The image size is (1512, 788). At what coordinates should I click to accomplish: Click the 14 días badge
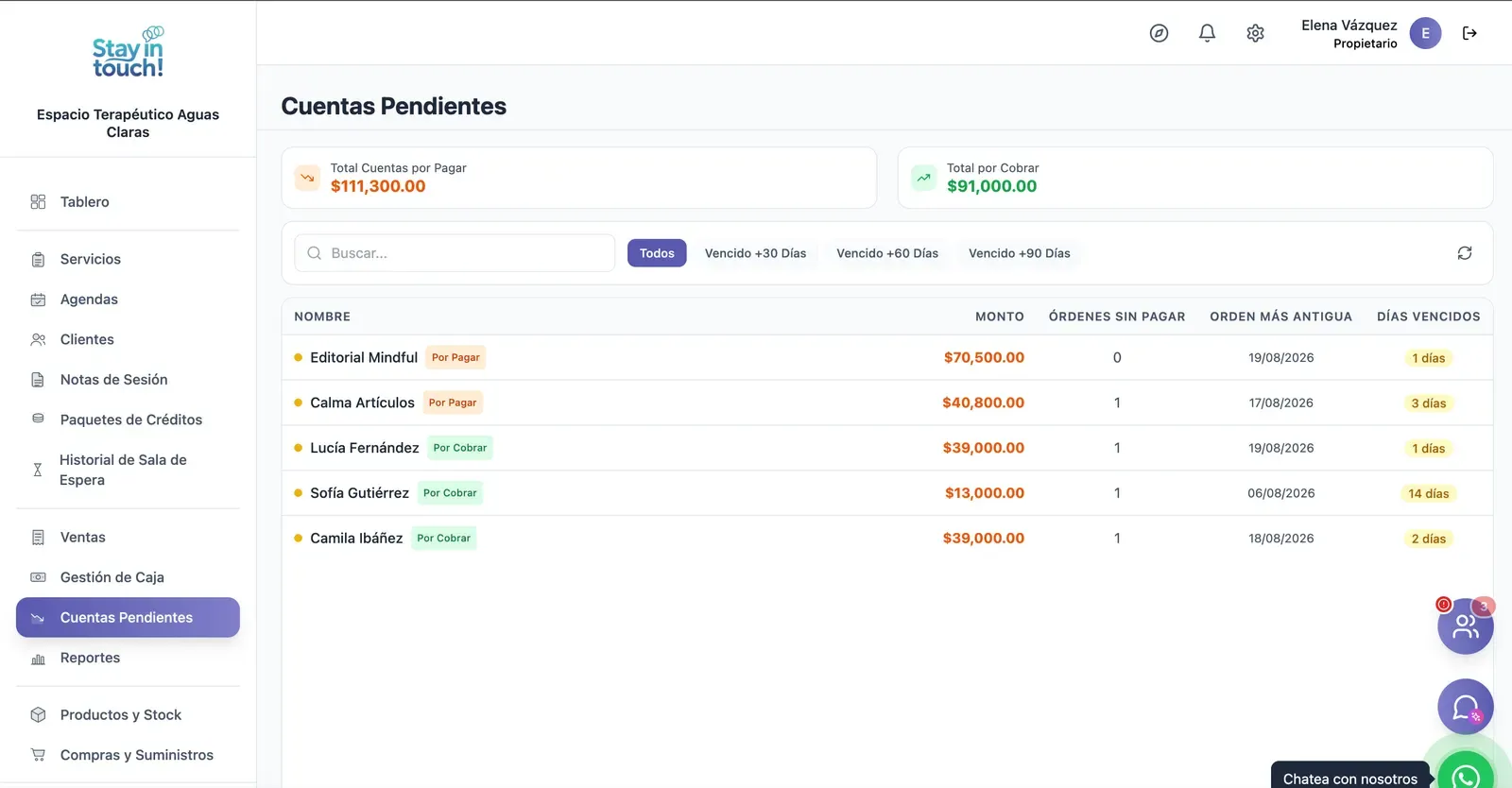(x=1428, y=493)
